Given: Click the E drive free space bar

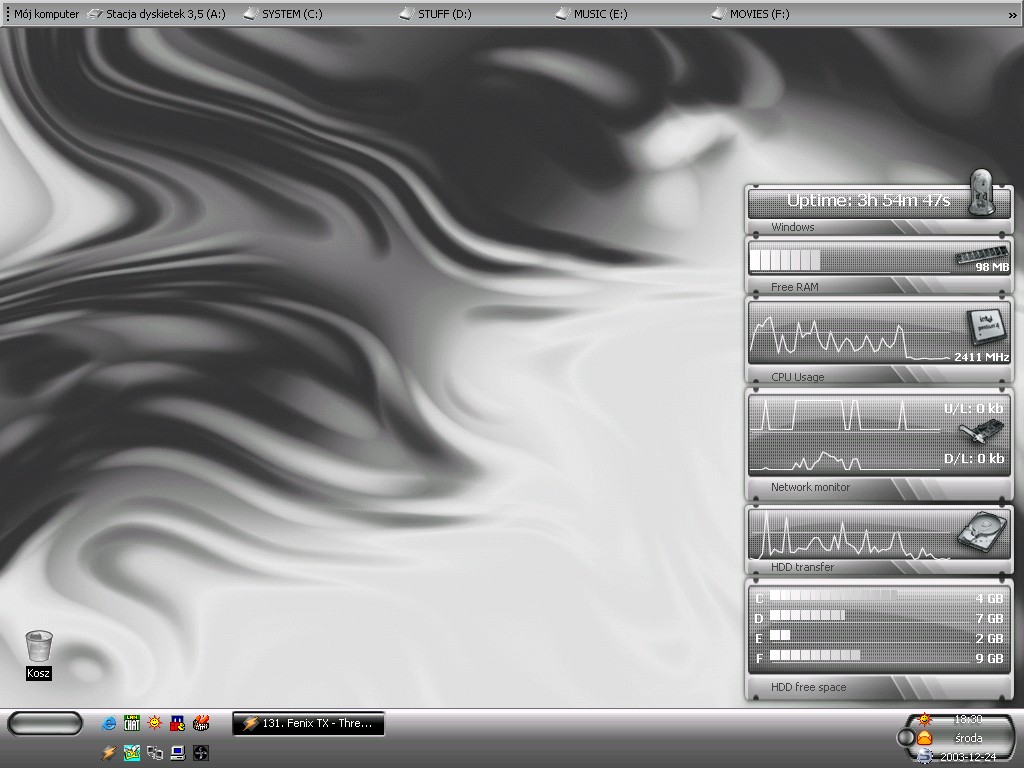Looking at the screenshot, I should click(780, 635).
